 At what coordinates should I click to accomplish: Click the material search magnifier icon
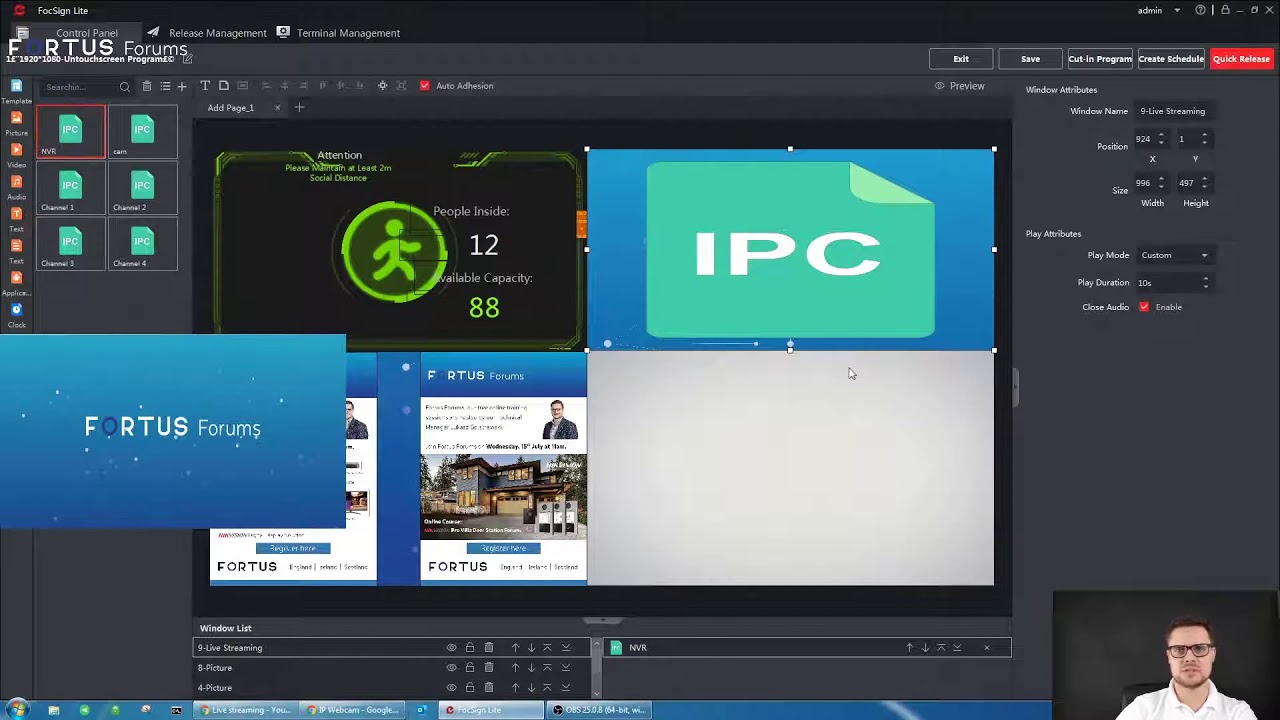click(x=125, y=87)
